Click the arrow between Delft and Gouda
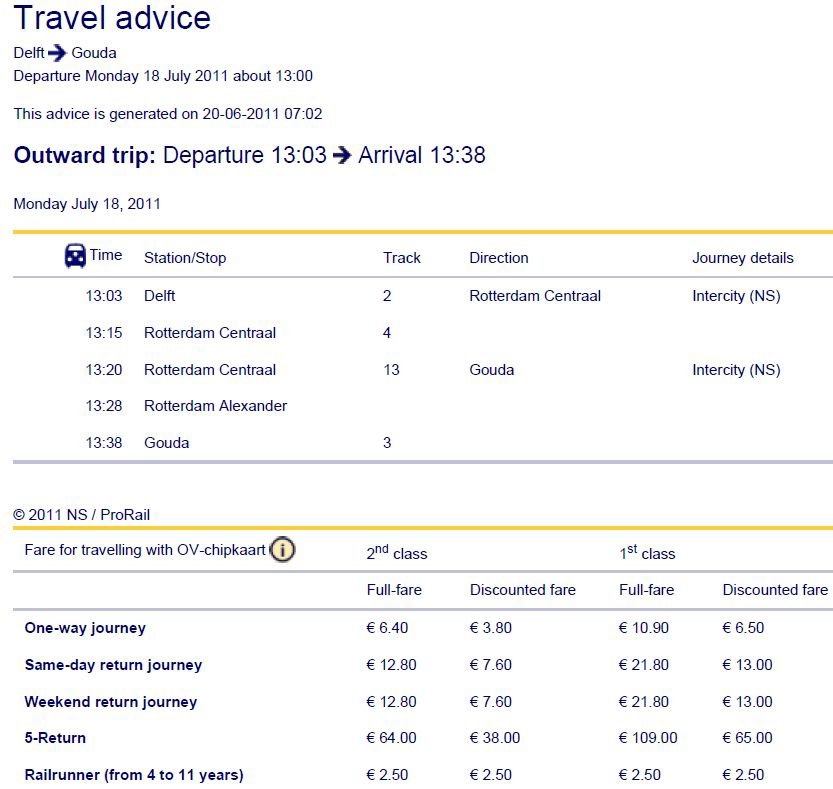The image size is (833, 789). pos(57,53)
